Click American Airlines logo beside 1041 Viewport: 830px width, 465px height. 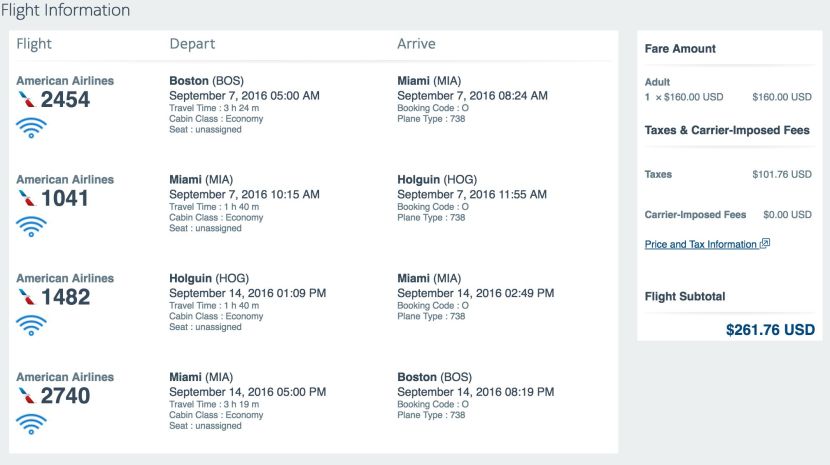coord(26,198)
